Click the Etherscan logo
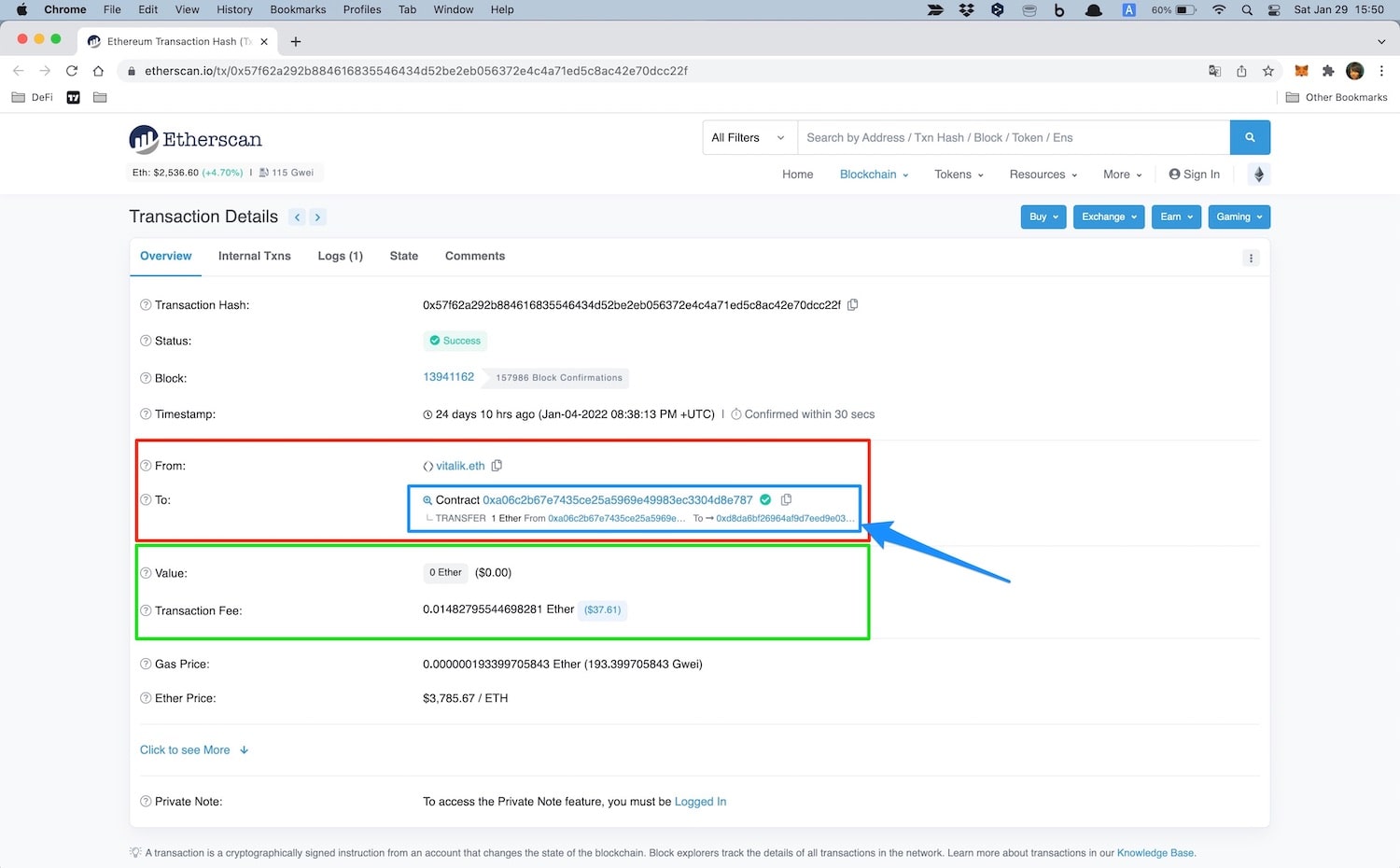 (195, 139)
